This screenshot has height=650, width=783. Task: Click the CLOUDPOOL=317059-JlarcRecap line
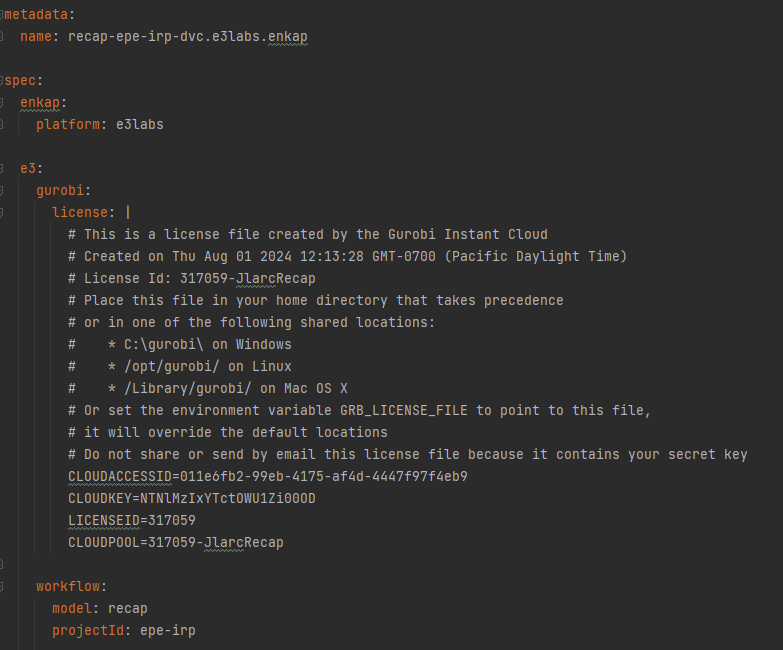[x=176, y=542]
